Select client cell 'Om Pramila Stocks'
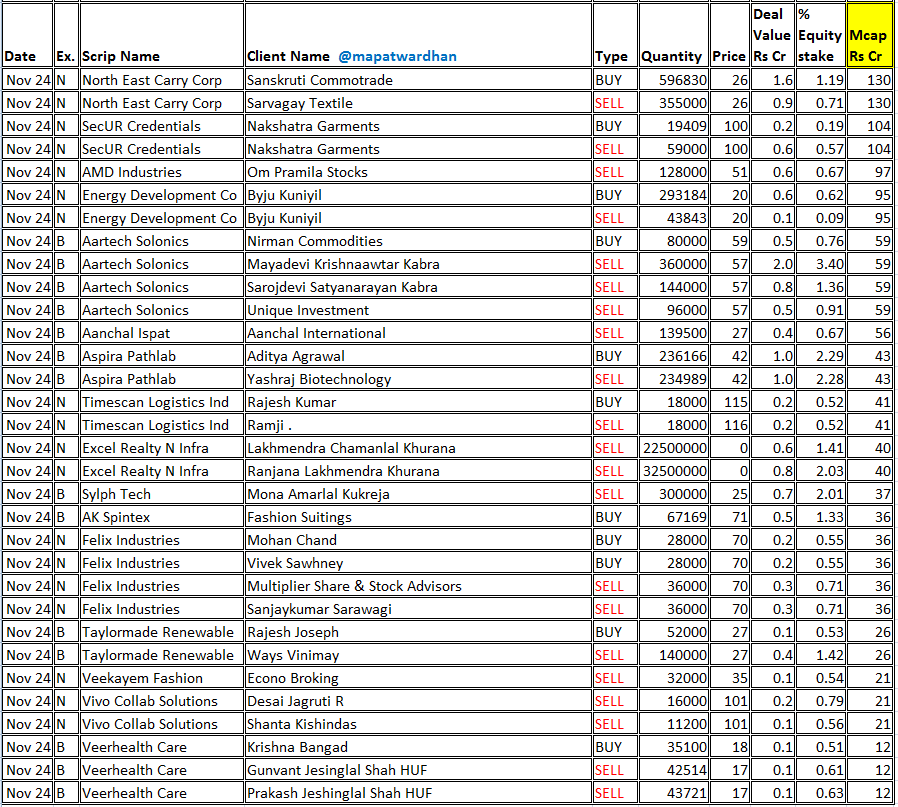 point(418,172)
